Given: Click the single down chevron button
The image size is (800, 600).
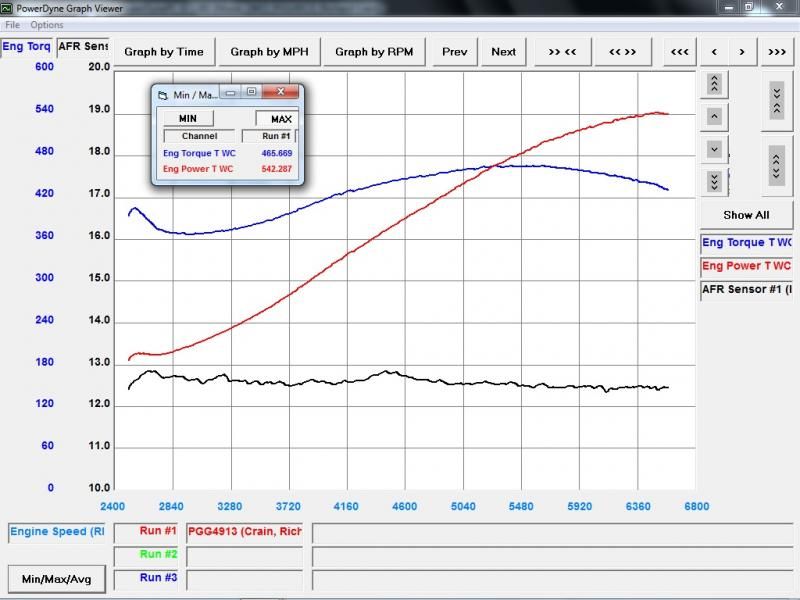Looking at the screenshot, I should click(714, 149).
